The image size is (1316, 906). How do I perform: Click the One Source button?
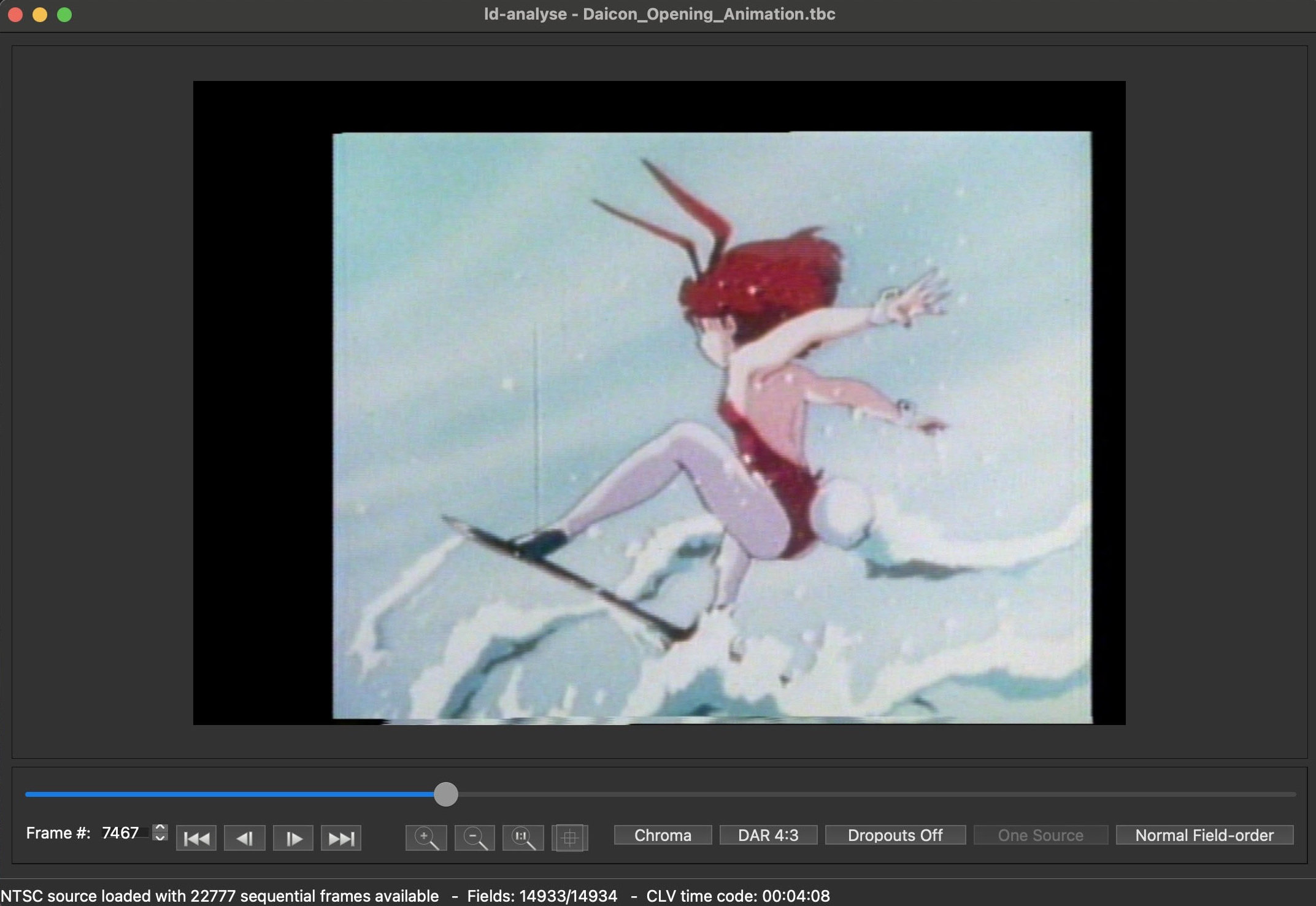pos(1041,835)
